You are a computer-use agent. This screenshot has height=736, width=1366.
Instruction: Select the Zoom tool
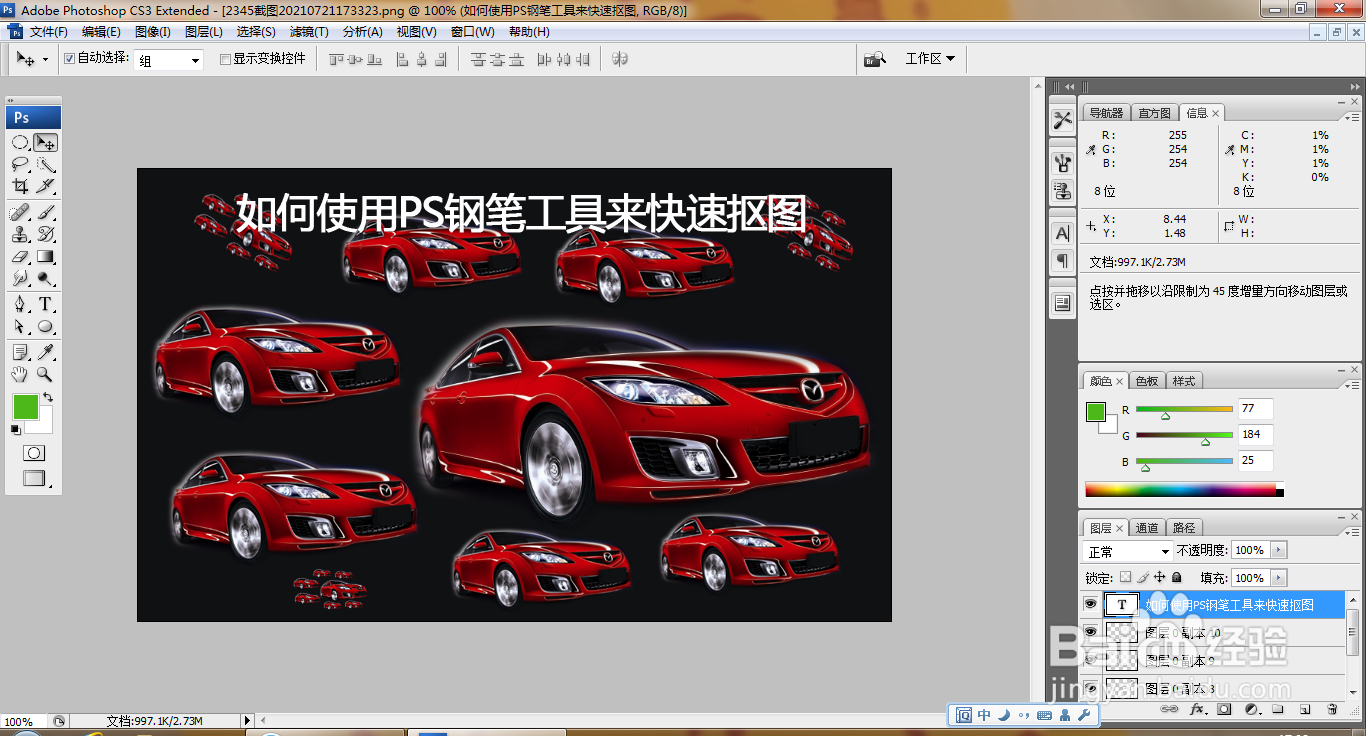pyautogui.click(x=45, y=374)
